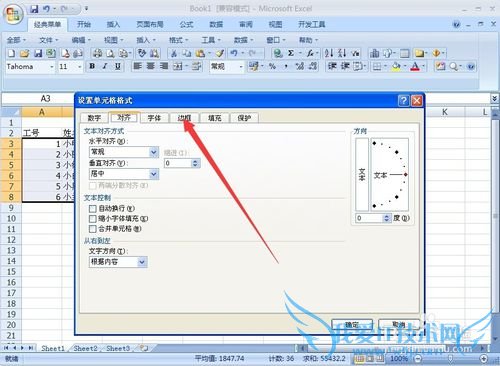Click the Undo arrow in classic toolbar

point(234,53)
